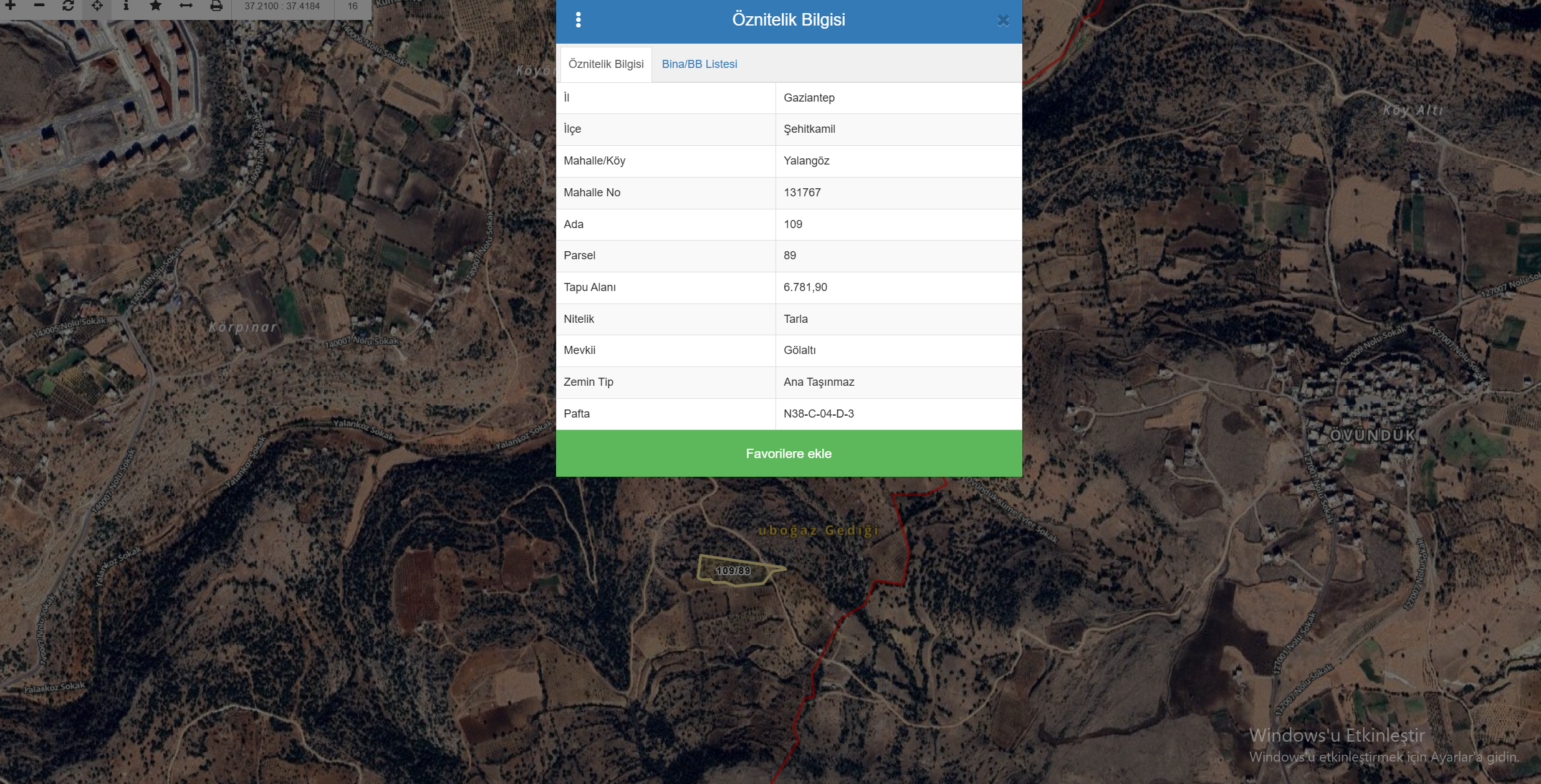This screenshot has width=1541, height=784.
Task: Click the Pafta value N38-C-04-D-3
Action: (819, 414)
